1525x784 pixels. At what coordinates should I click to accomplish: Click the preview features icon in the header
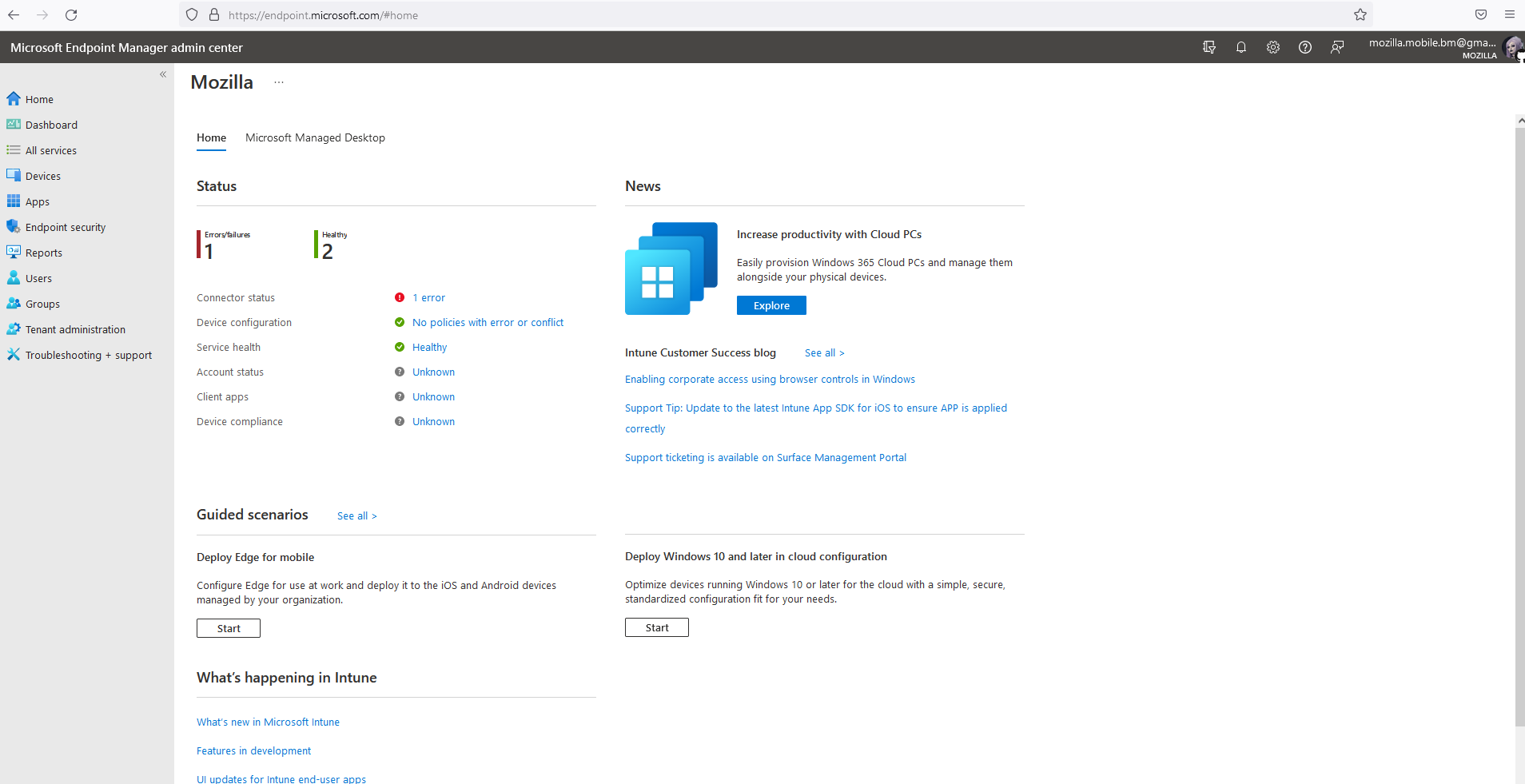pos(1208,47)
